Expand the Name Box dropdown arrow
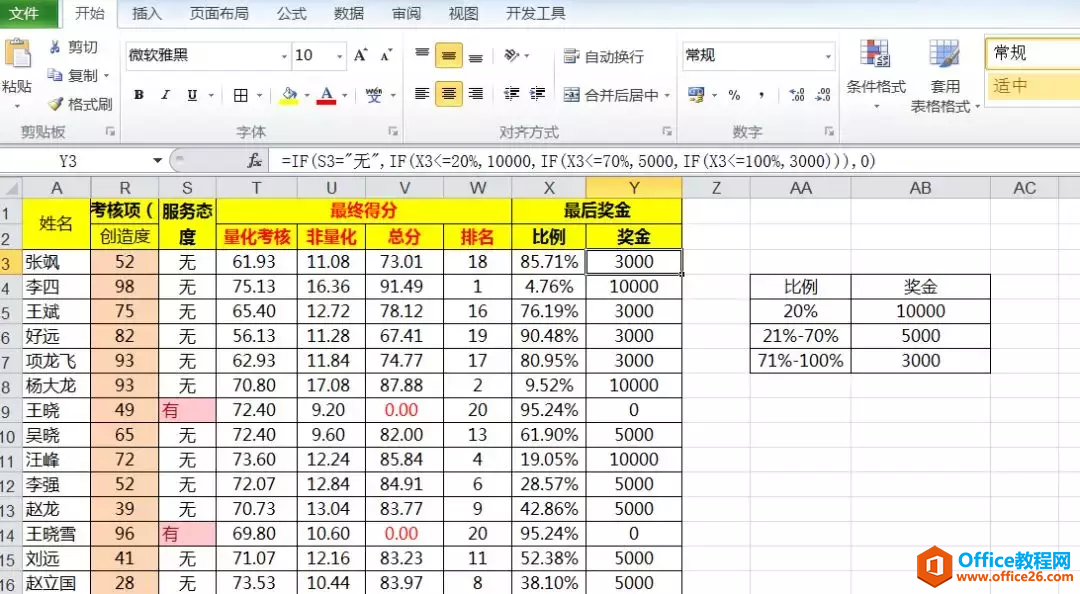The width and height of the screenshot is (1080, 594). coord(157,161)
